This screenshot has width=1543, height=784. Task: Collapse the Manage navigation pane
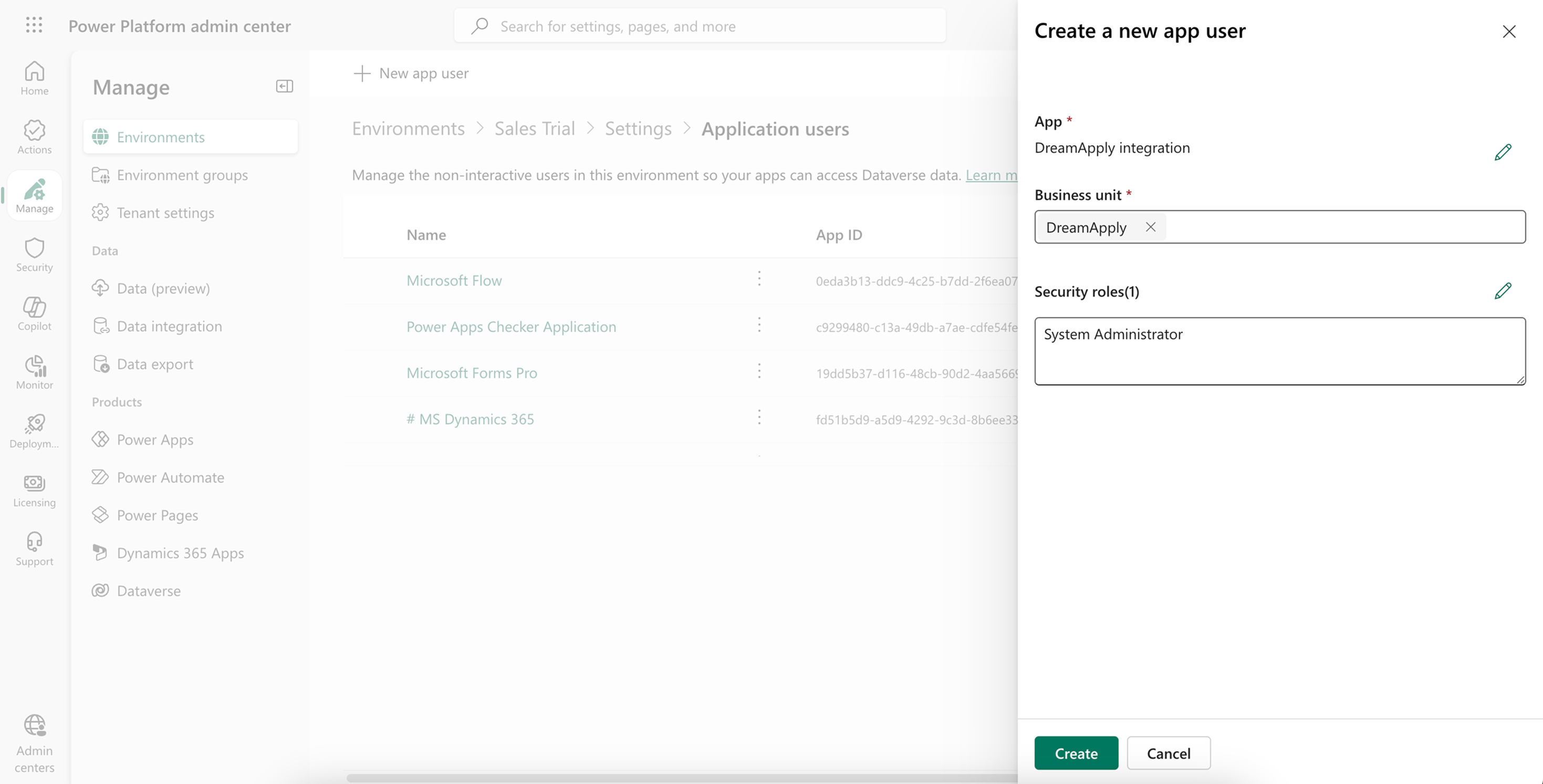click(284, 86)
